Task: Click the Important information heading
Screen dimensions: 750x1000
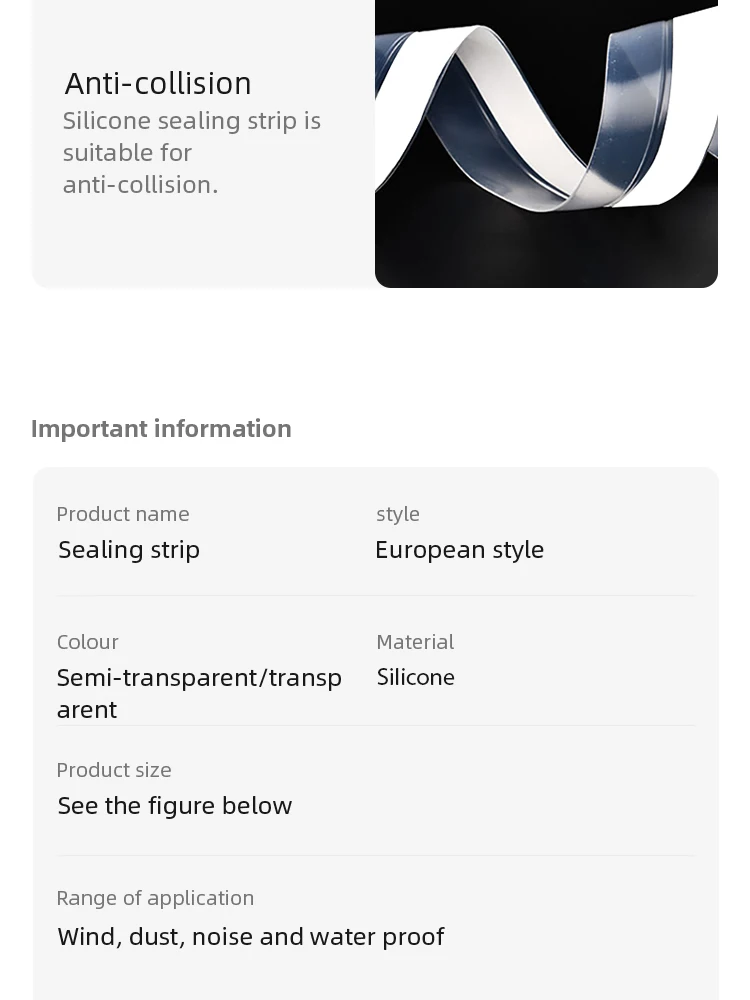Action: pos(161,429)
